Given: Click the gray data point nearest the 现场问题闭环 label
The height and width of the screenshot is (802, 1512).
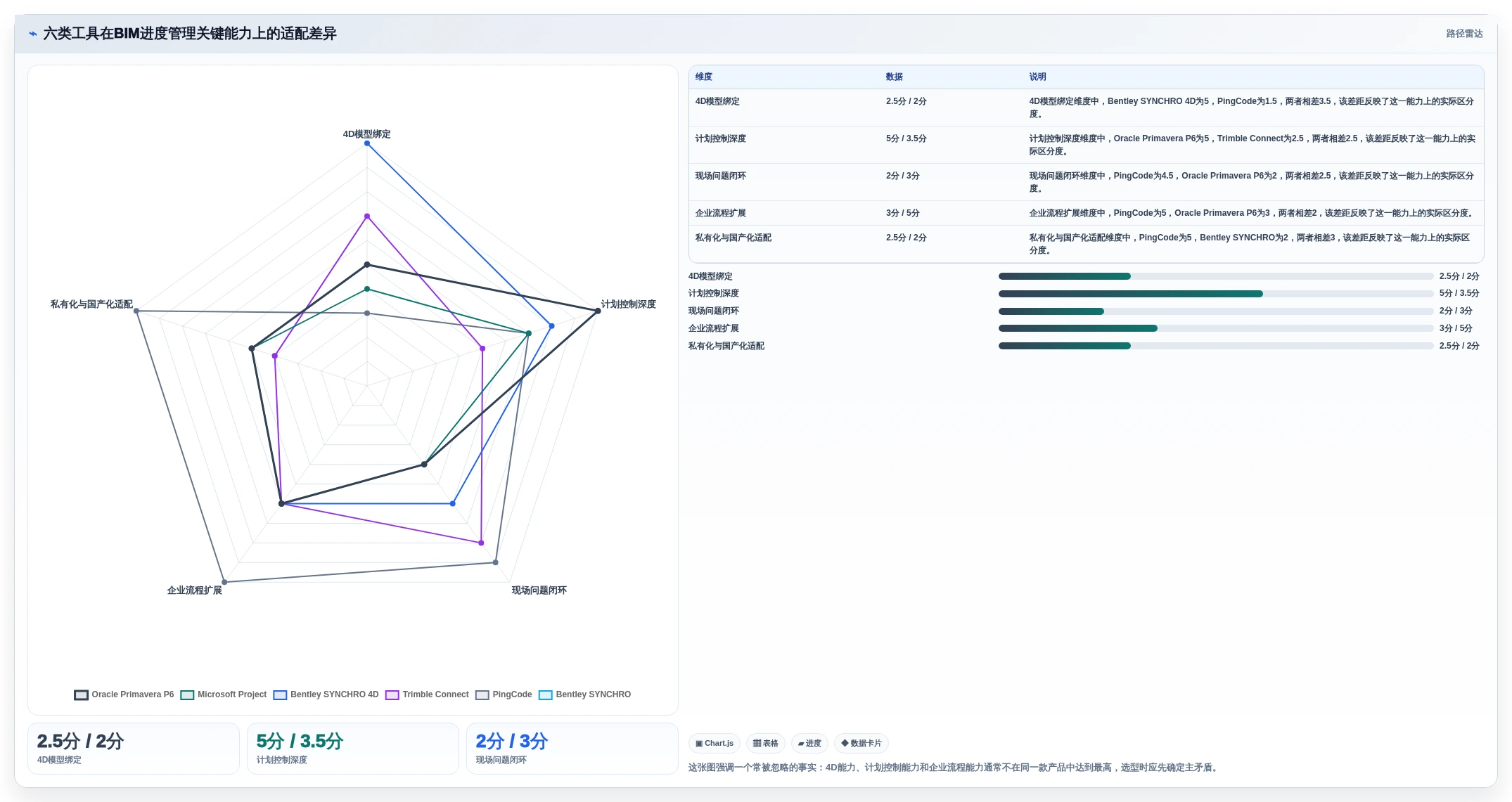Looking at the screenshot, I should (x=496, y=562).
